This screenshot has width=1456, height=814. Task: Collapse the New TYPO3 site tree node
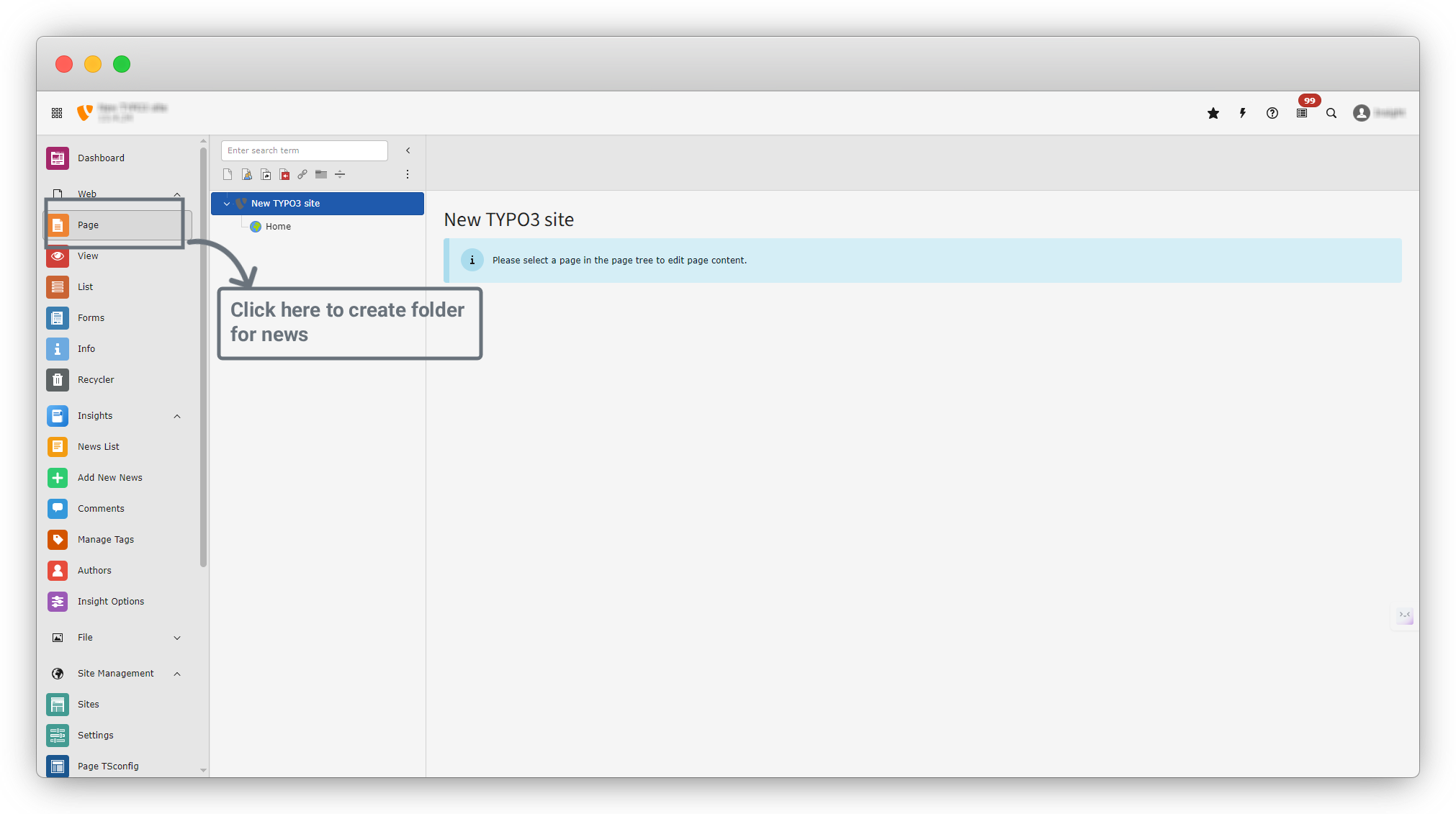[227, 204]
